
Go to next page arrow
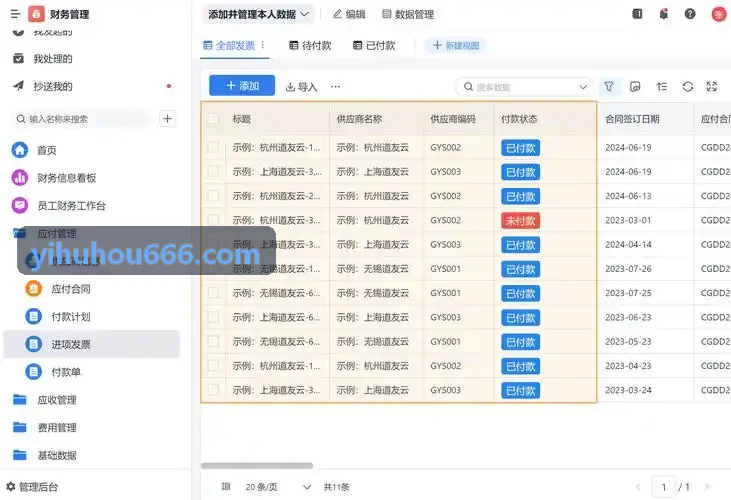(707, 487)
